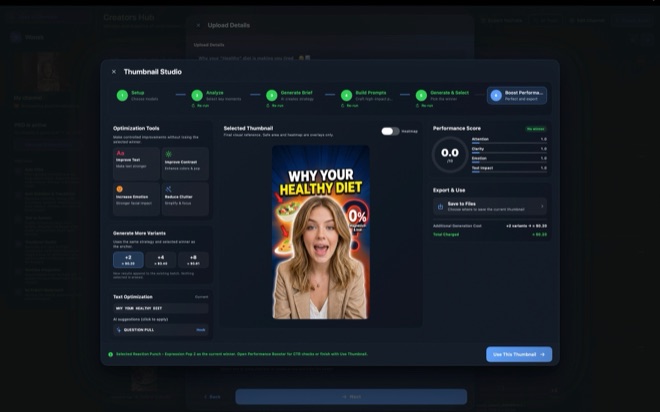
Task: Click Next in the Upload Details window
Action: point(351,397)
